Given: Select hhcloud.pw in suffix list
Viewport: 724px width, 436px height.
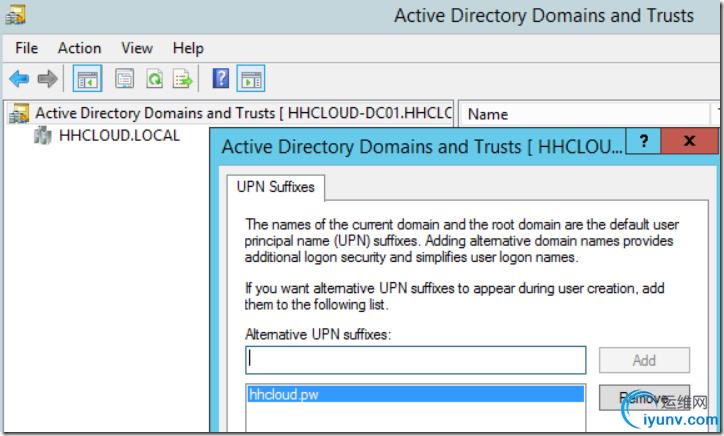Looking at the screenshot, I should [x=416, y=394].
